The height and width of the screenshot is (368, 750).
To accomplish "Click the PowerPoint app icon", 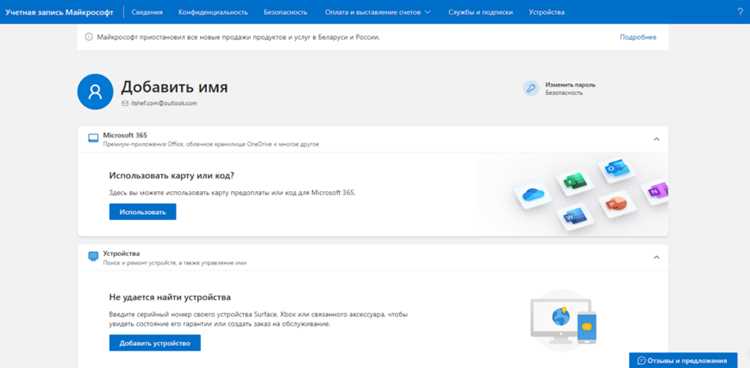I will (617, 204).
